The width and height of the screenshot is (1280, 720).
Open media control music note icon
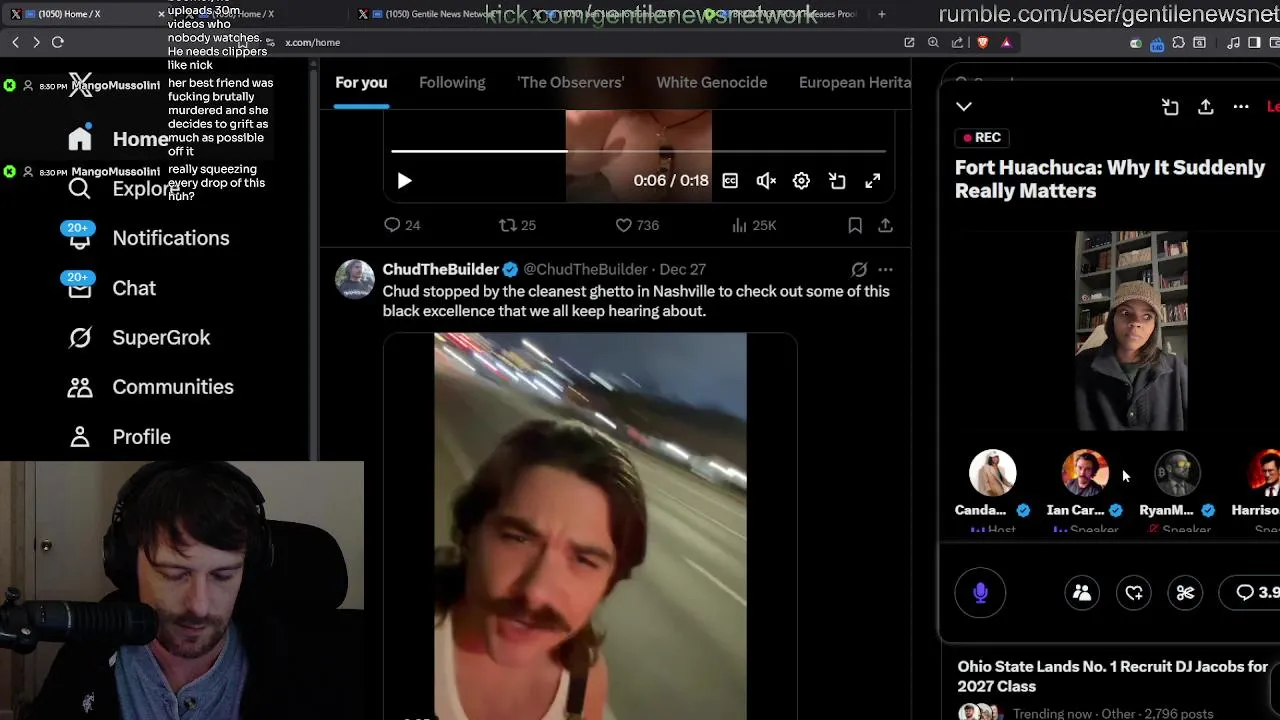pos(1233,43)
